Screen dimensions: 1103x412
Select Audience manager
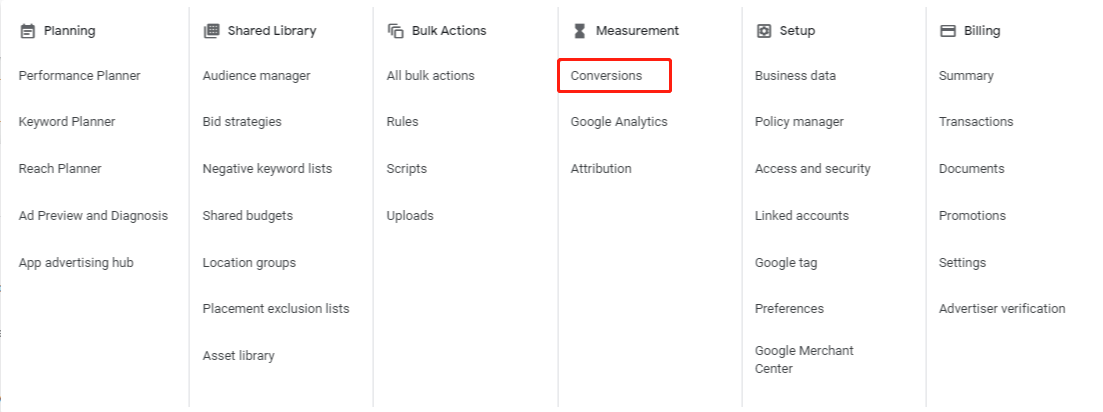pos(256,76)
